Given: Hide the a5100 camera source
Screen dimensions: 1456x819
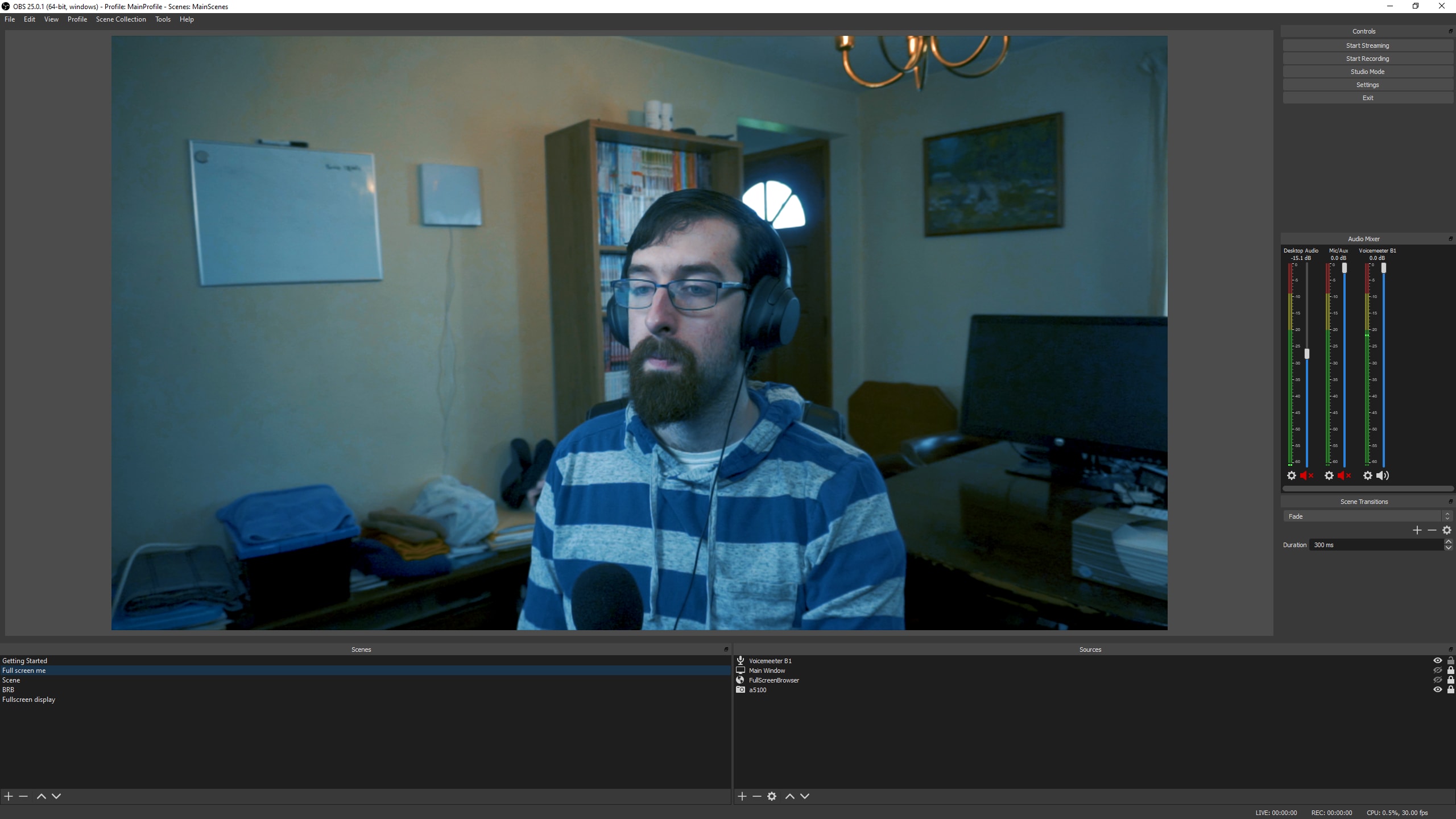Looking at the screenshot, I should [1437, 689].
